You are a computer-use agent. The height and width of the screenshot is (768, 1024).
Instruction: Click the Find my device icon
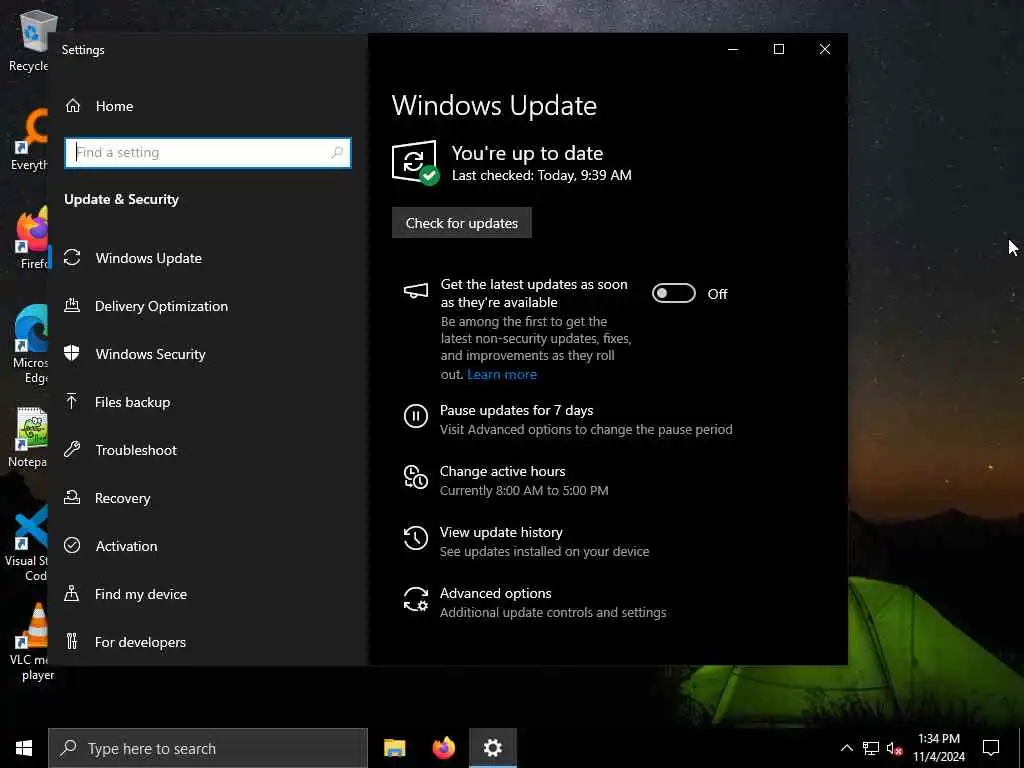click(x=72, y=593)
